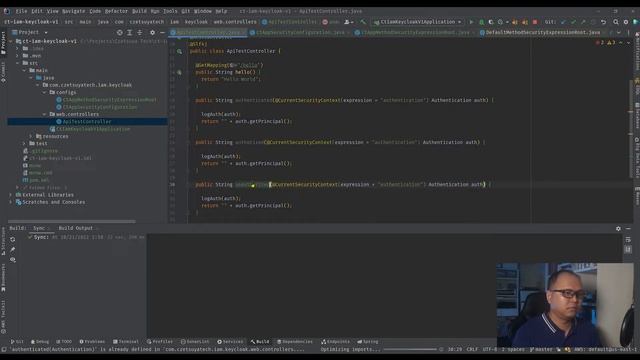Open Build panel settings gear icon

point(618,229)
